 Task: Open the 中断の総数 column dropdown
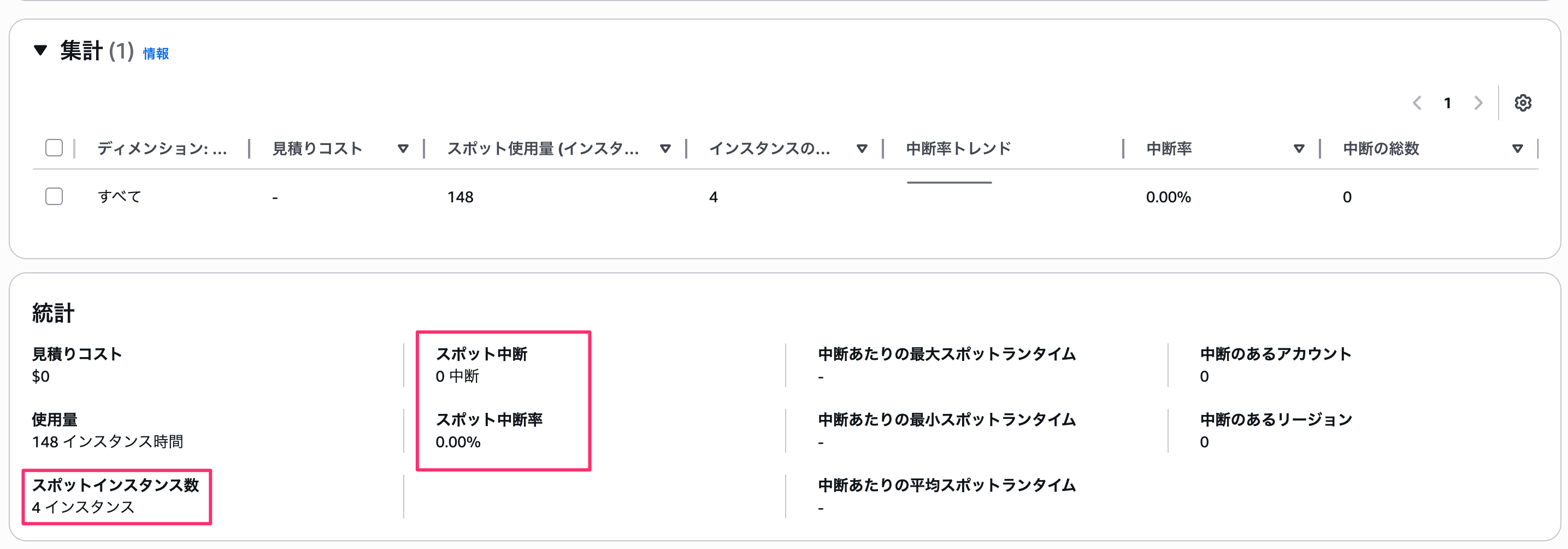[1518, 148]
